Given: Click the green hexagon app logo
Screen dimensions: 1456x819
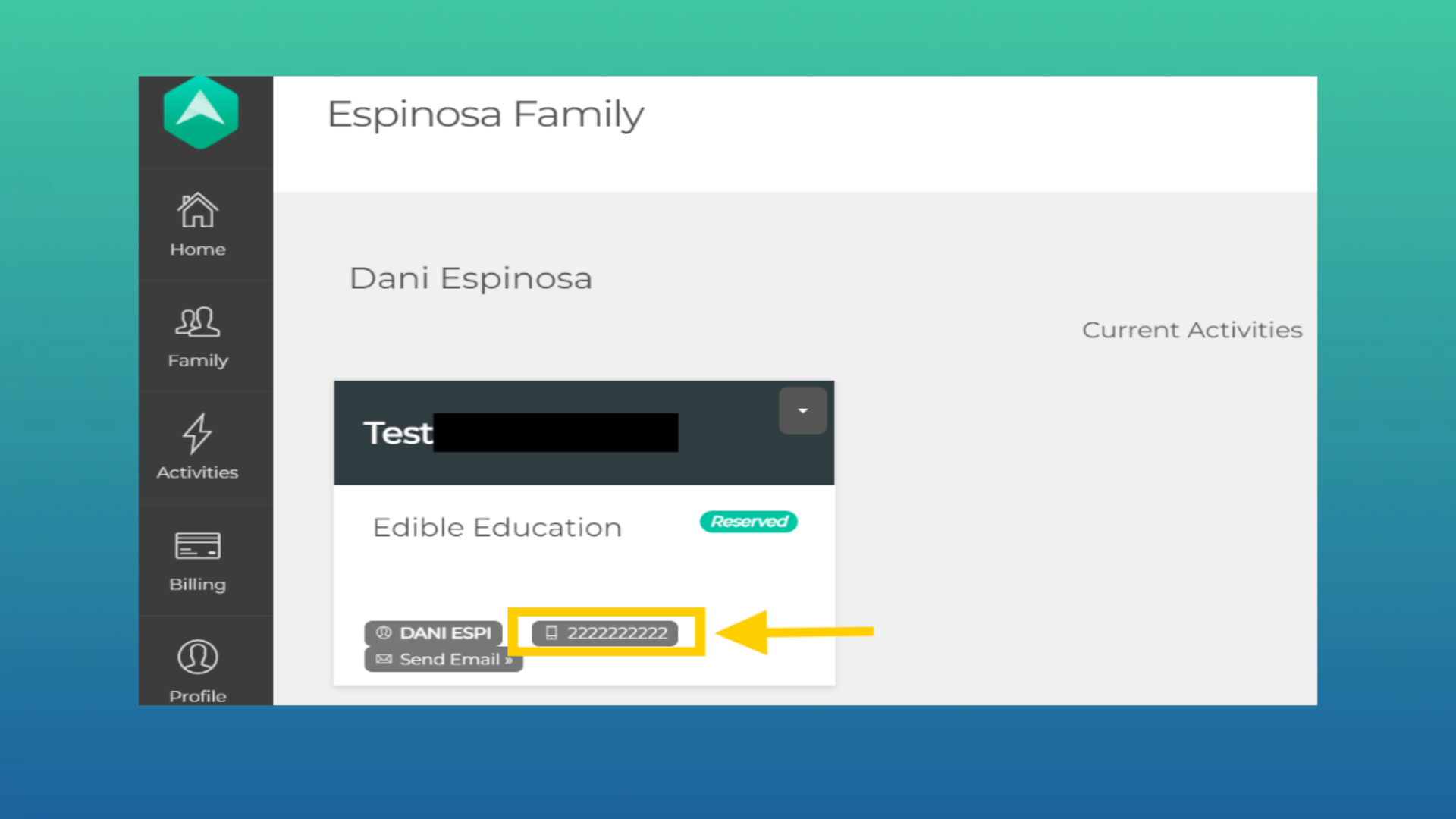Looking at the screenshot, I should [x=201, y=113].
